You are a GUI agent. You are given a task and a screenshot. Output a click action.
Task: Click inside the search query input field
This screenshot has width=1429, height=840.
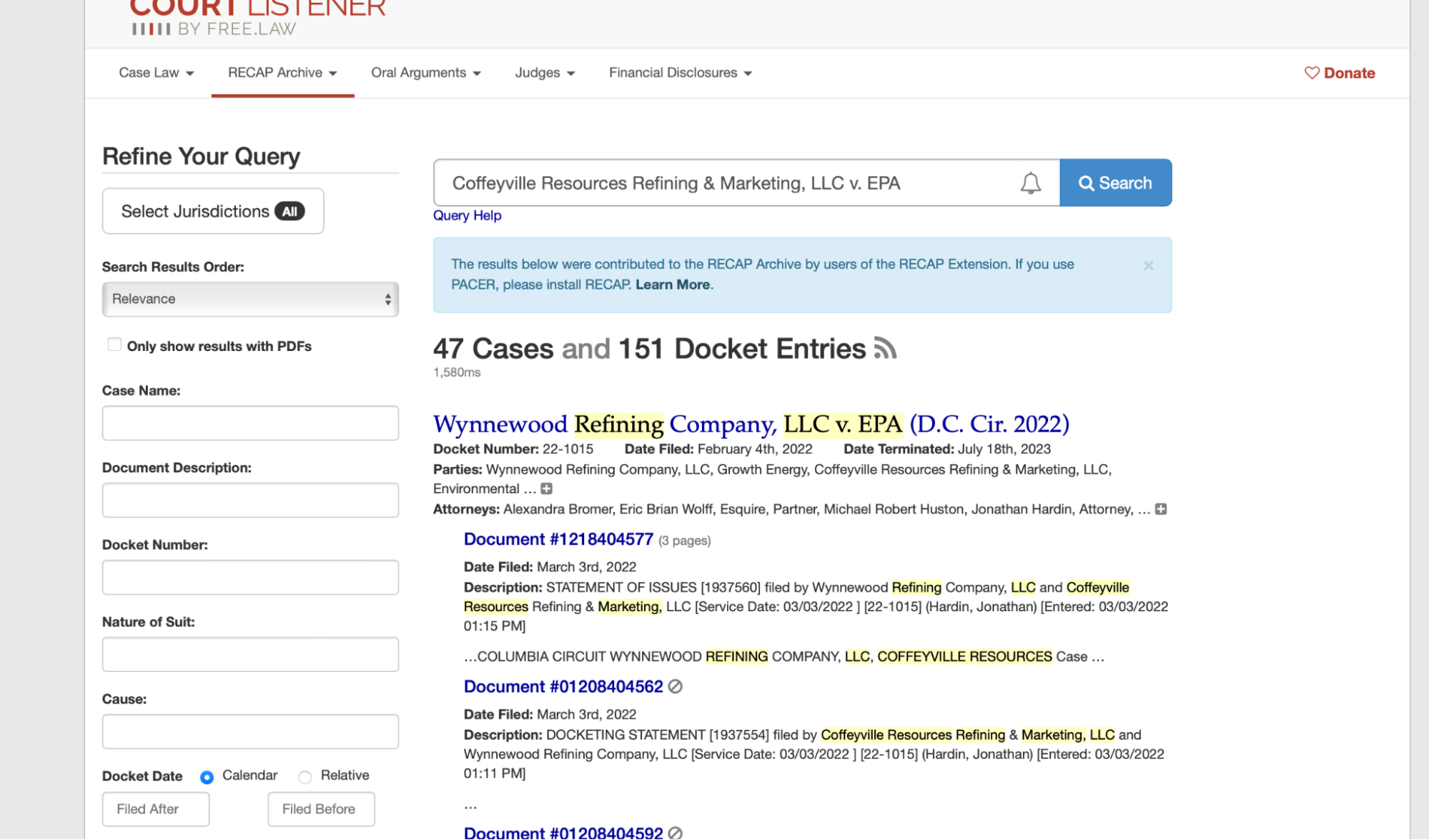point(715,183)
